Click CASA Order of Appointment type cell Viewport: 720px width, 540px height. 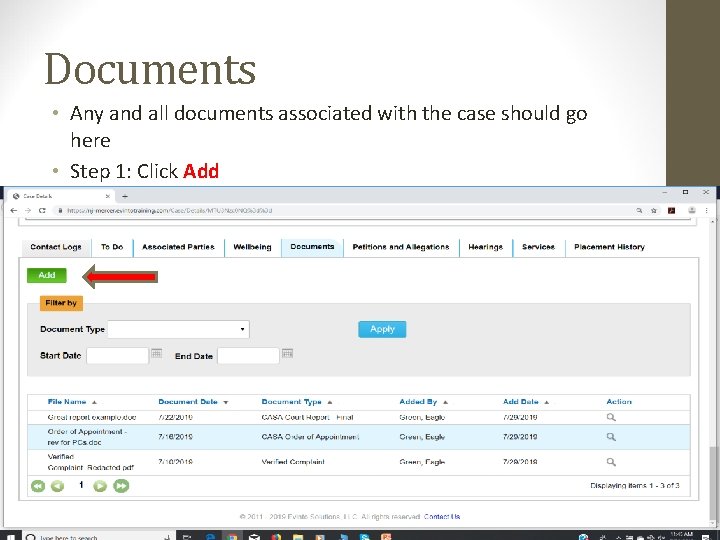tap(310, 437)
